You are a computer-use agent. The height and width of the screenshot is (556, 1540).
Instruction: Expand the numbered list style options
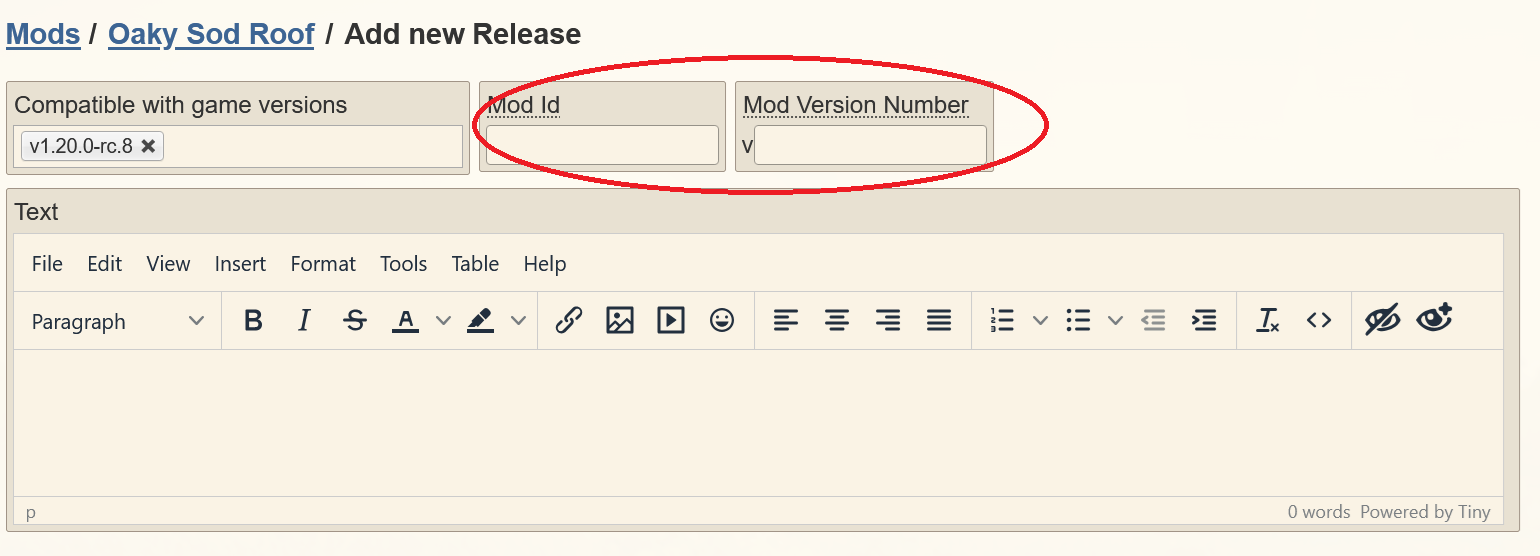(1040, 321)
